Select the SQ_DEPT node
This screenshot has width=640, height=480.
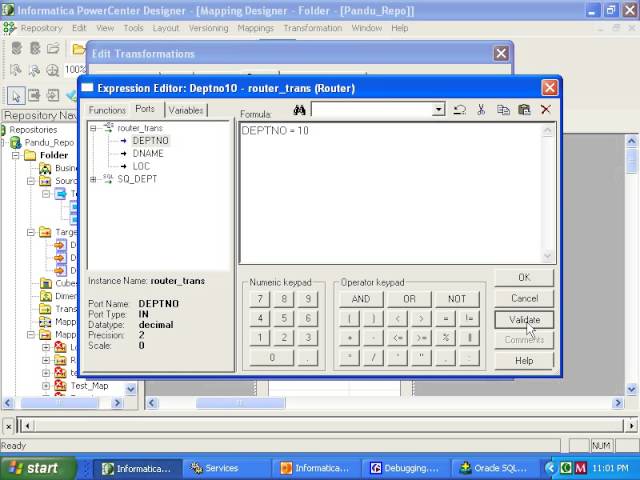137,179
